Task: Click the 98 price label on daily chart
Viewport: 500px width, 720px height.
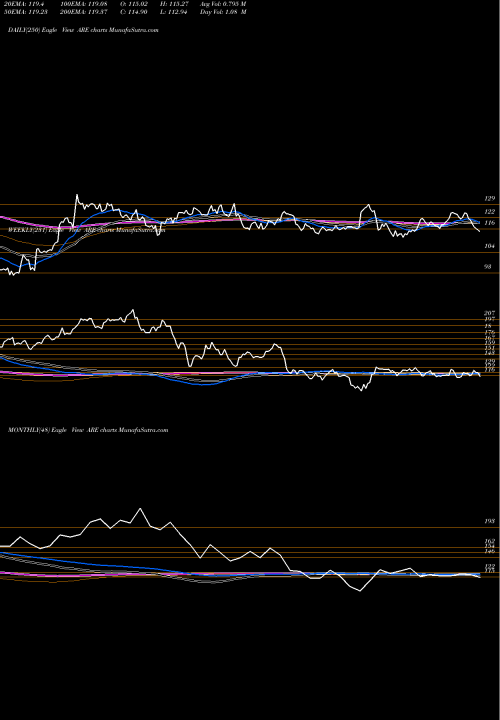Action: click(x=490, y=266)
